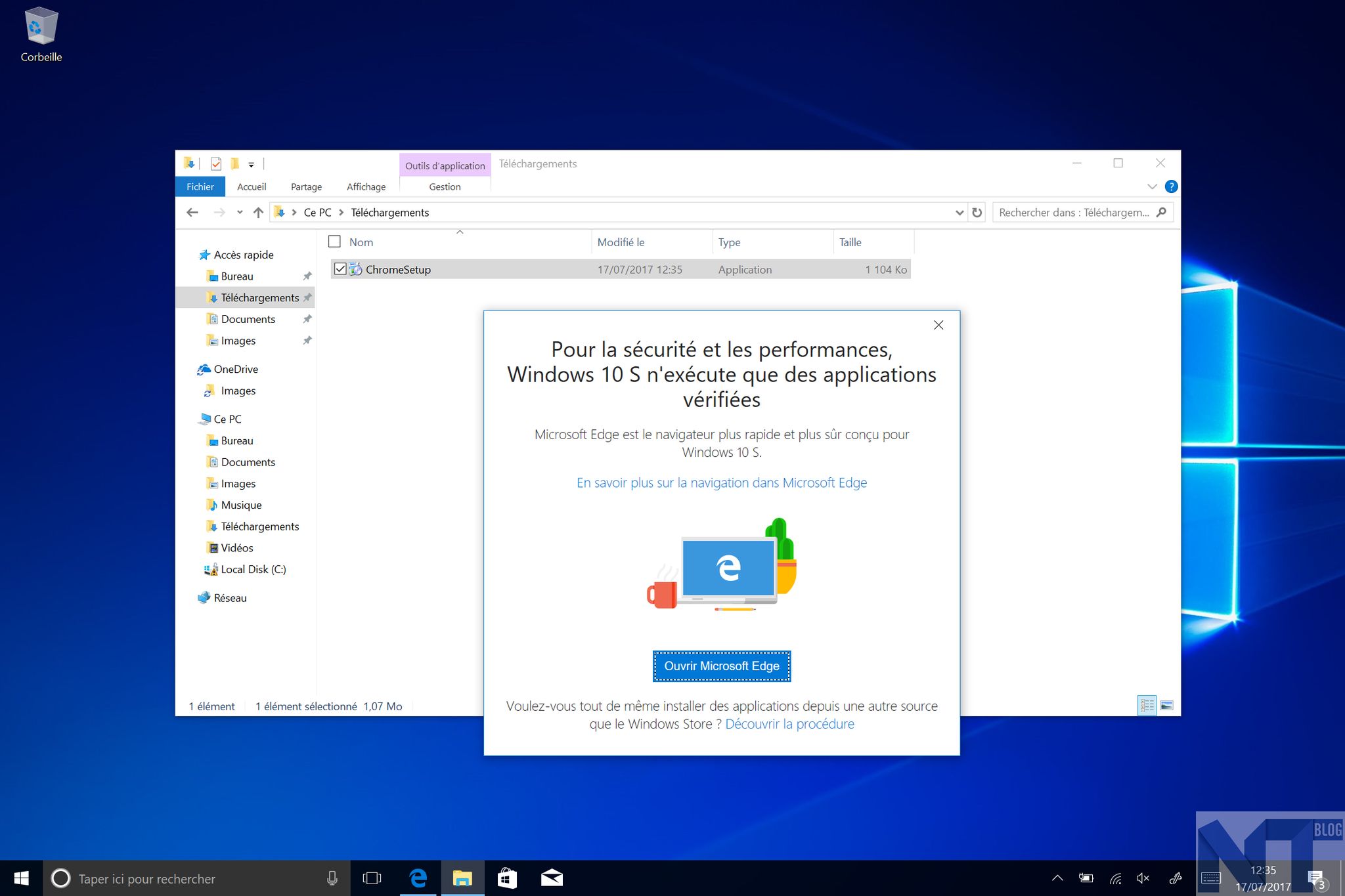The height and width of the screenshot is (896, 1345).
Task: Select the ChromeSetup file name
Action: [x=398, y=269]
